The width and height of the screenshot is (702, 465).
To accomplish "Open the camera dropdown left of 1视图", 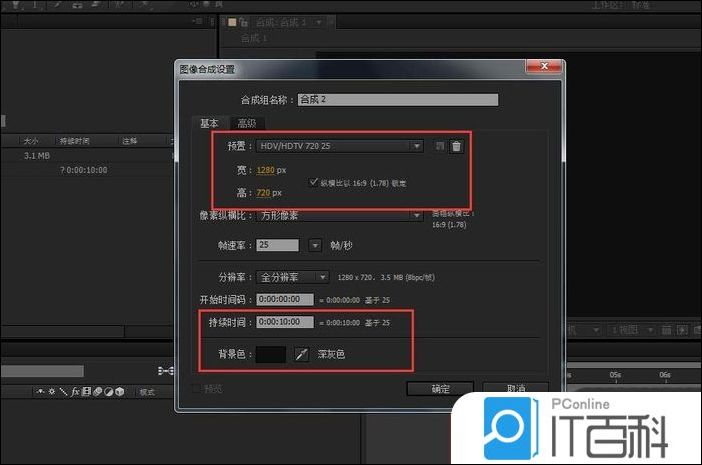I will 583,330.
